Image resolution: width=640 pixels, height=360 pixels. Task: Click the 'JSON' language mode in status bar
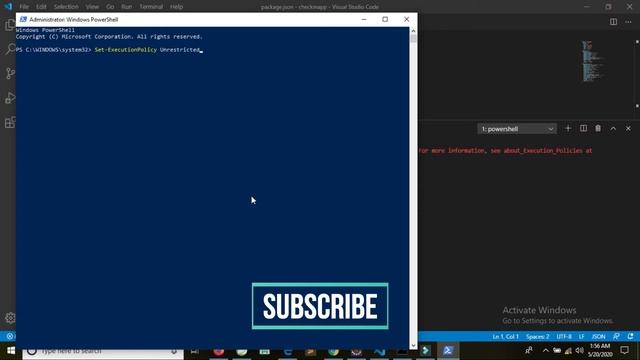coord(598,337)
